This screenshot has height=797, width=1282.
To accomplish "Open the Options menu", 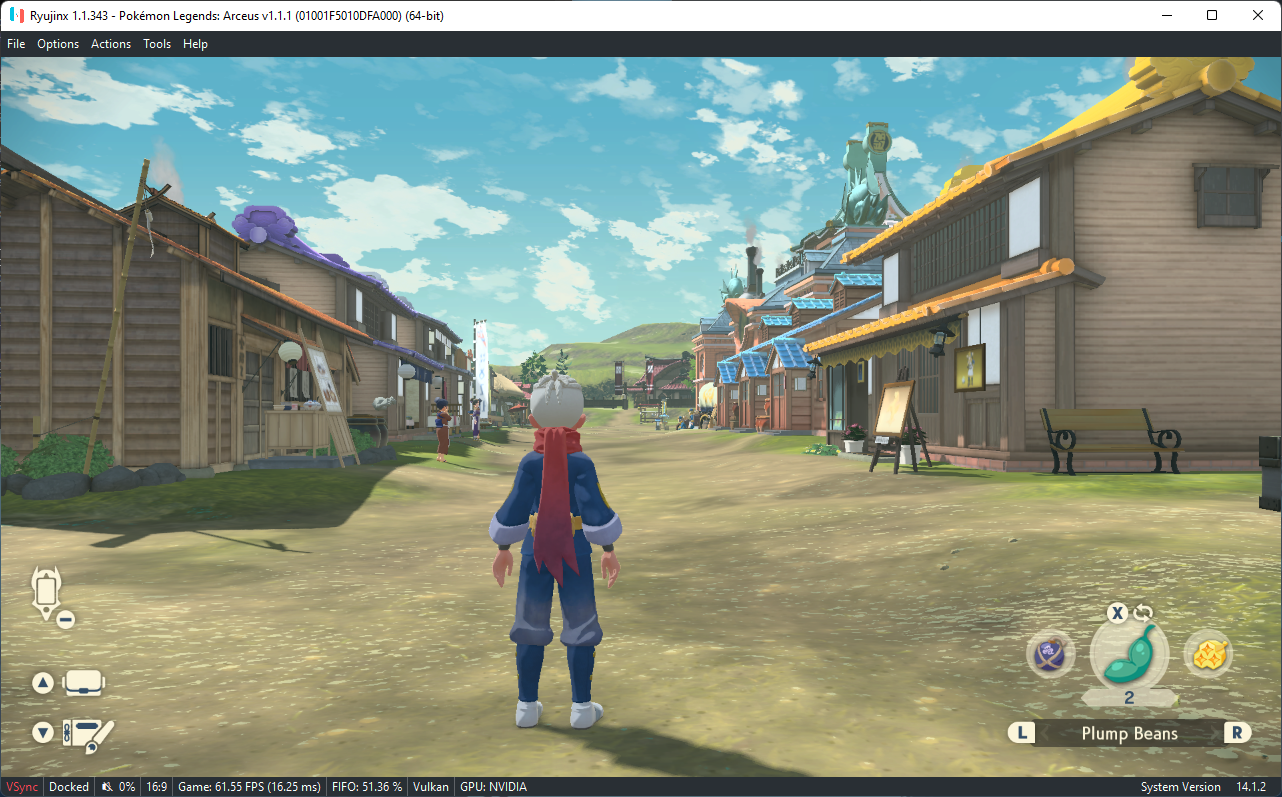I will pyautogui.click(x=58, y=44).
